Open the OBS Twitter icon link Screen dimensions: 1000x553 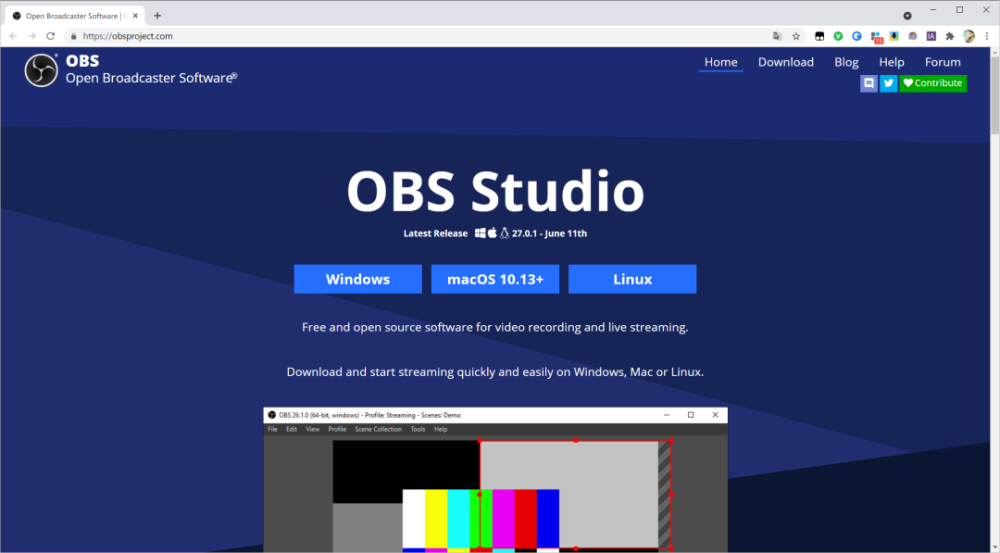tap(888, 83)
